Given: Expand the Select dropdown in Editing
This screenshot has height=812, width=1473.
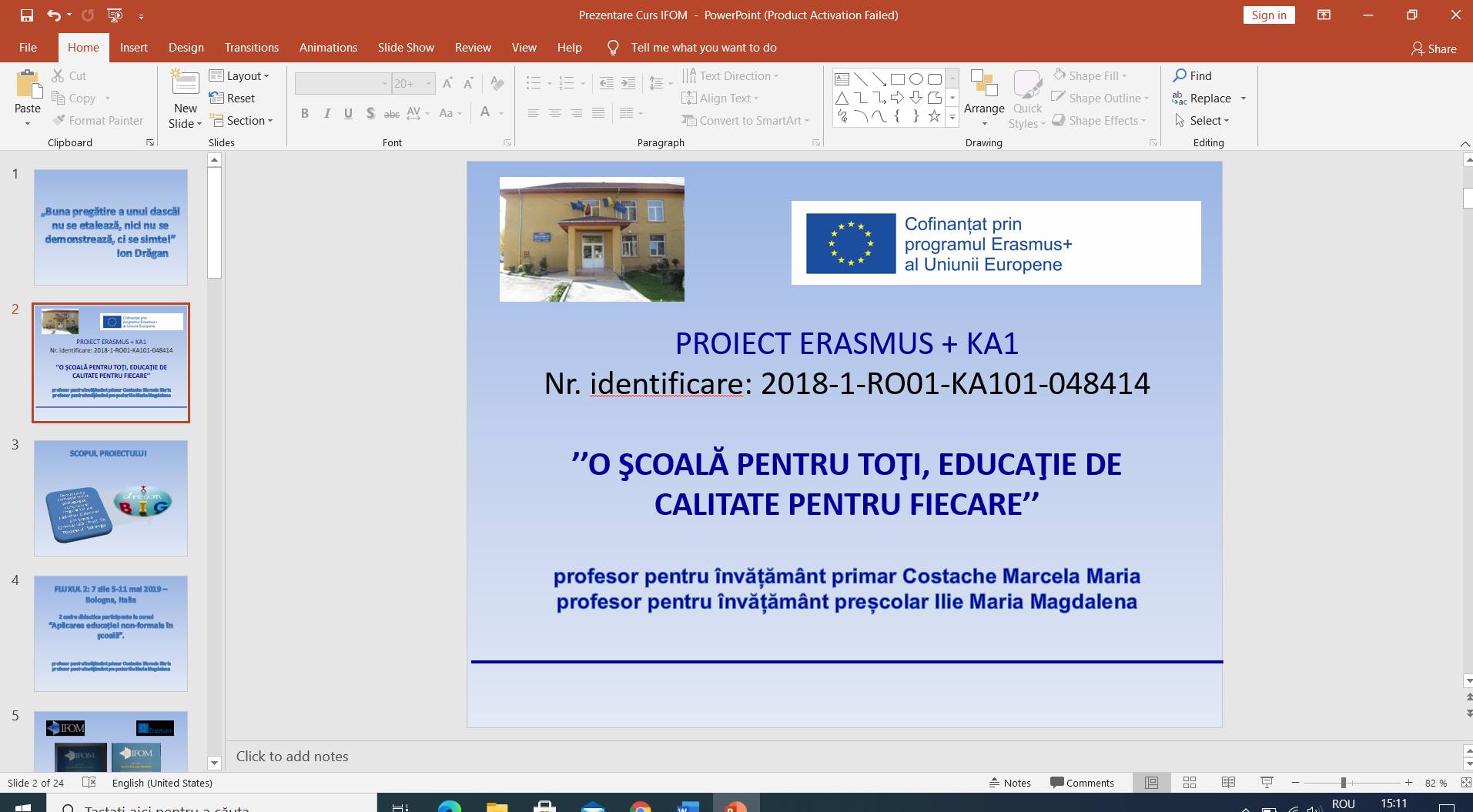Looking at the screenshot, I should click(1202, 121).
